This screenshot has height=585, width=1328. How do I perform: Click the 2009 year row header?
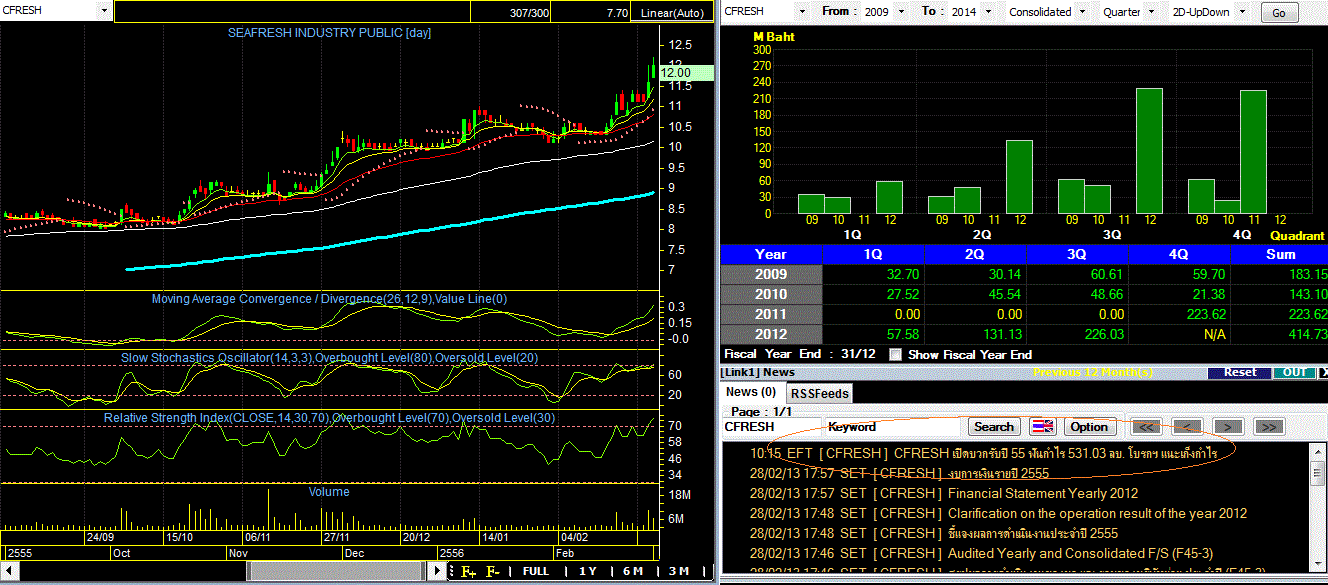pos(771,274)
